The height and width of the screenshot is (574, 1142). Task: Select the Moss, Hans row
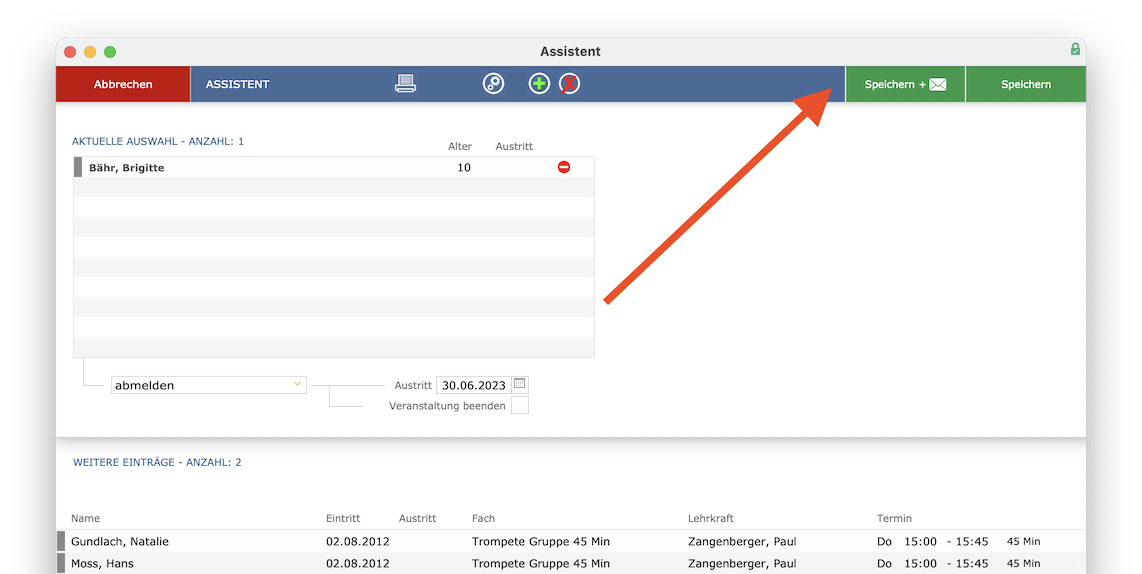571,563
